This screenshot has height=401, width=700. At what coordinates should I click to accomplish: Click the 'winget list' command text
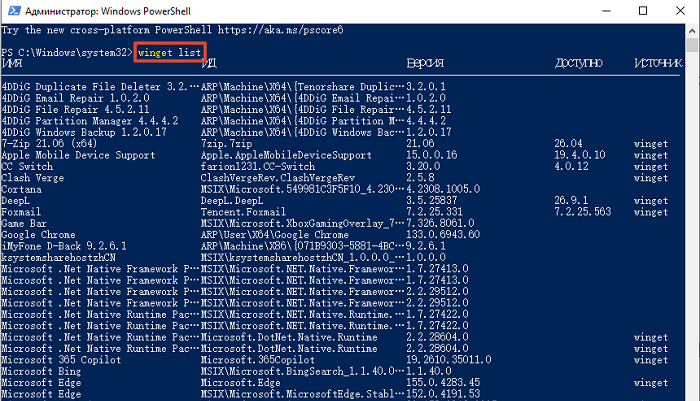pos(170,53)
